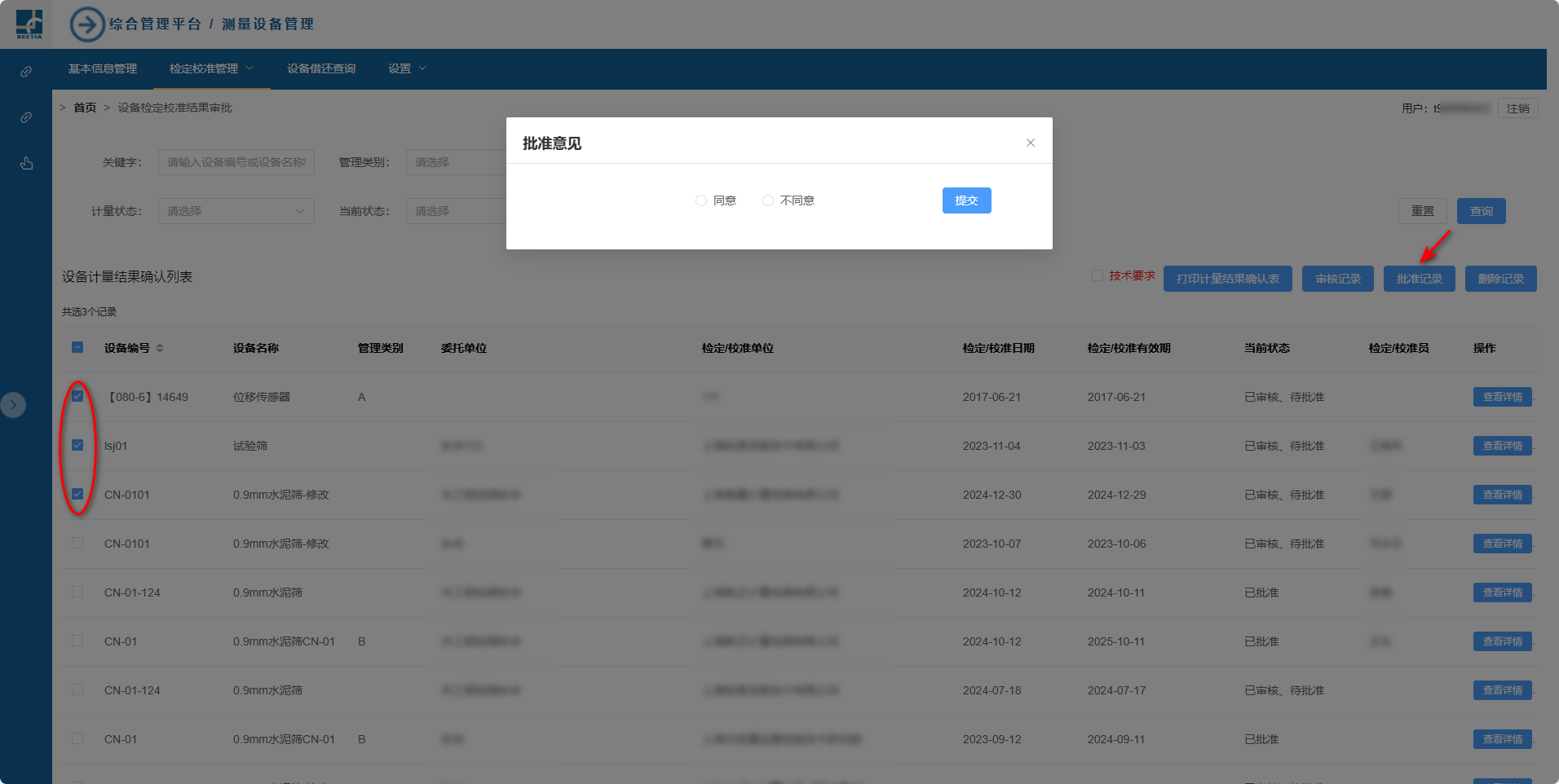Open the 计量状态 dropdown
The height and width of the screenshot is (784, 1559).
click(x=236, y=211)
